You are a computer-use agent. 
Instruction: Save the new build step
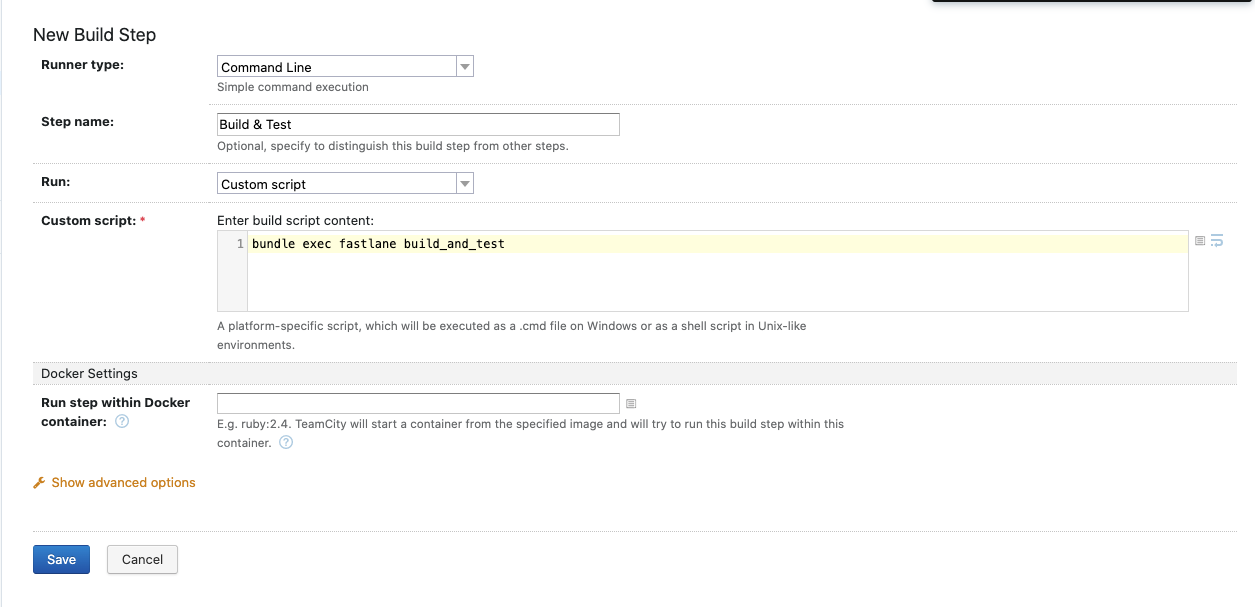pos(61,560)
